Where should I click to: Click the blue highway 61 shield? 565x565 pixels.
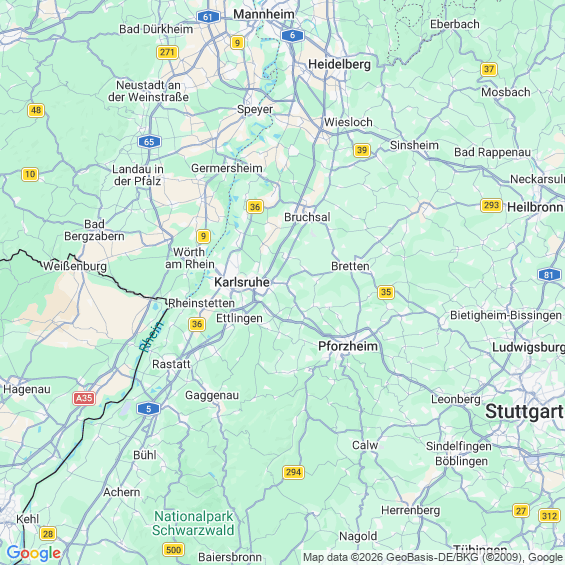(x=208, y=17)
